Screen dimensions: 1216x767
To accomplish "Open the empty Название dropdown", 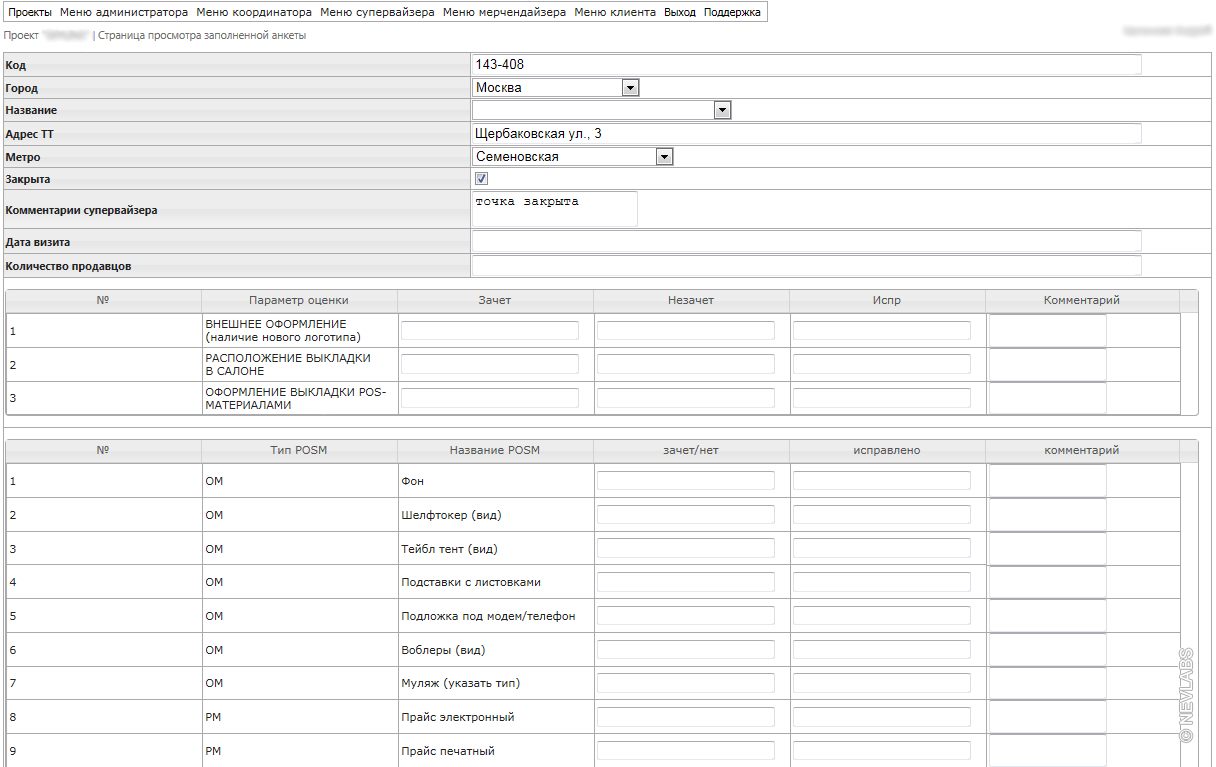I will point(722,110).
